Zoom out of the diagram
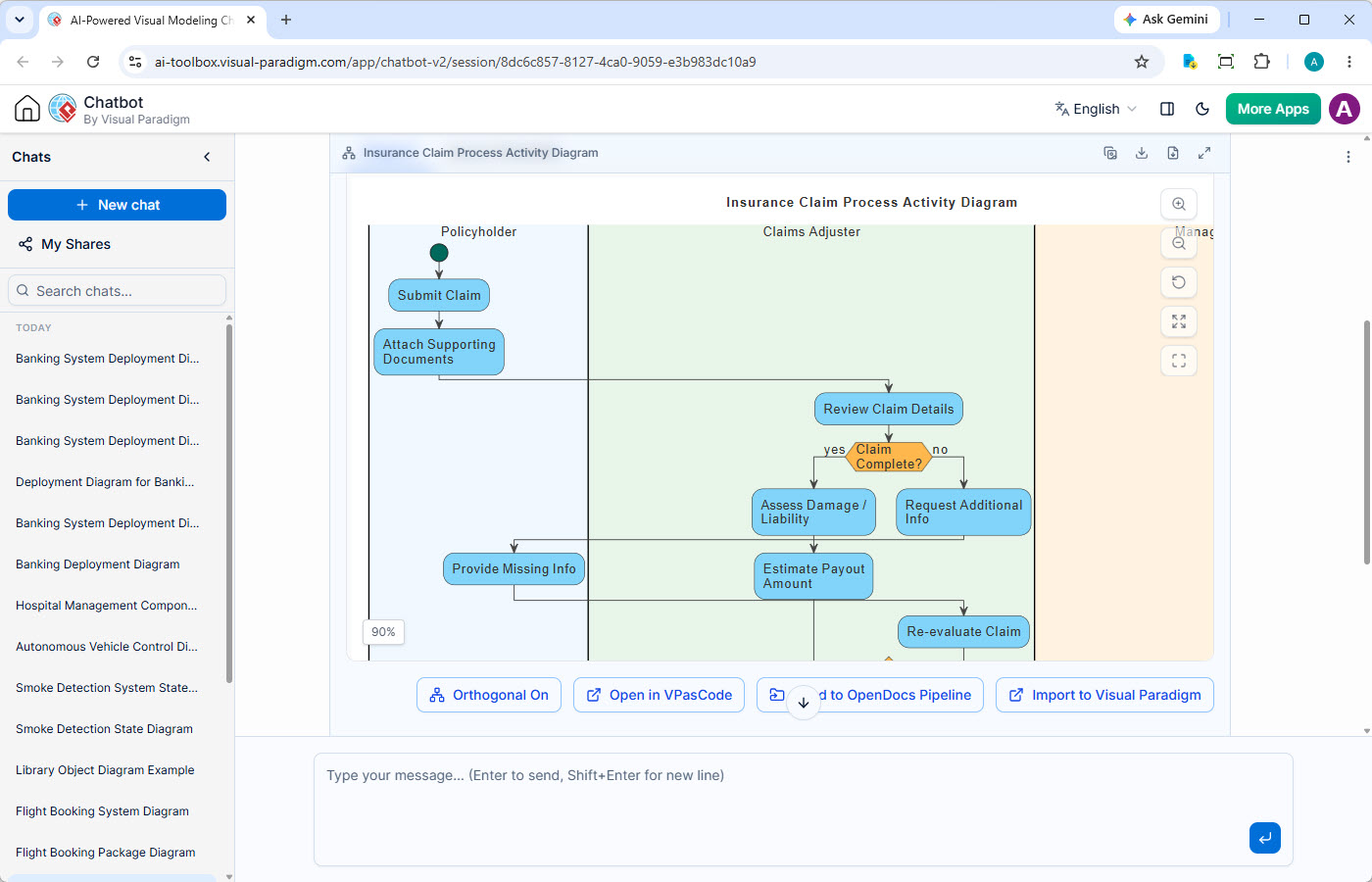The image size is (1372, 882). tap(1179, 243)
